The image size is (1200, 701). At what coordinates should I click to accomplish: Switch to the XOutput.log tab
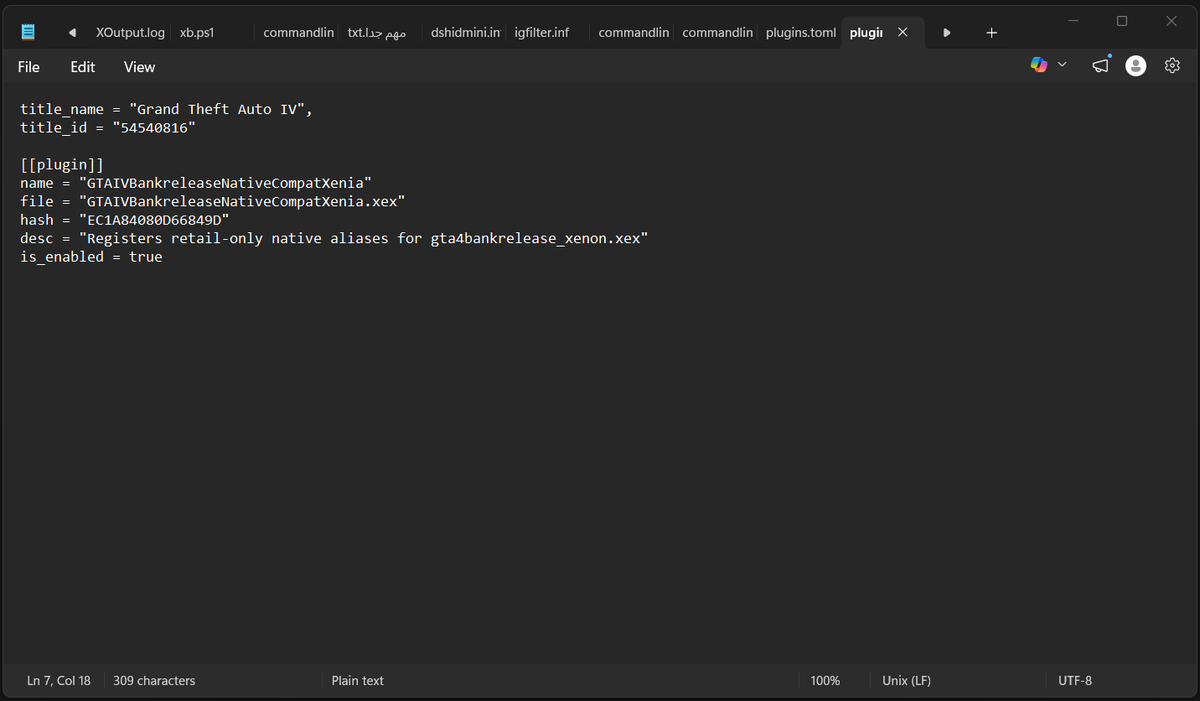click(x=130, y=33)
